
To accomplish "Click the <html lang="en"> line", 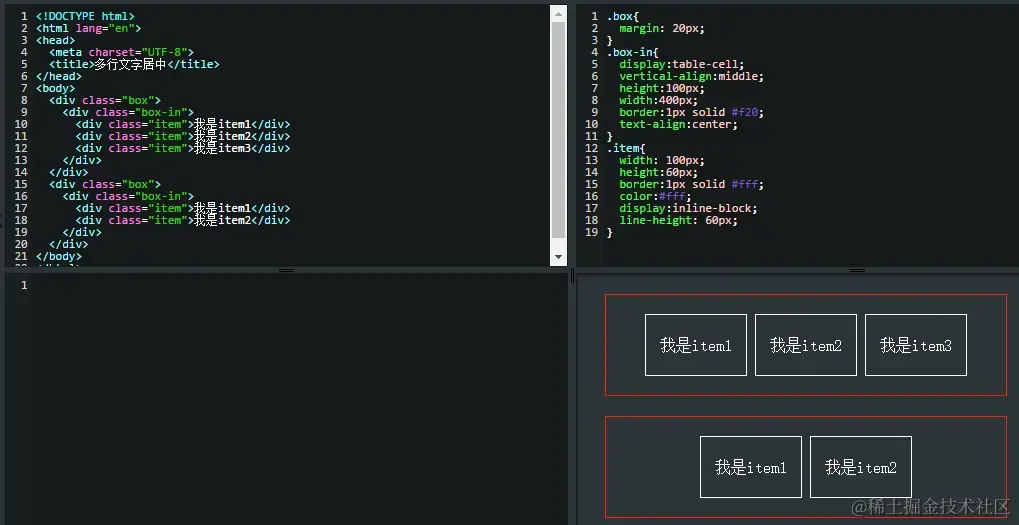I will pos(88,28).
